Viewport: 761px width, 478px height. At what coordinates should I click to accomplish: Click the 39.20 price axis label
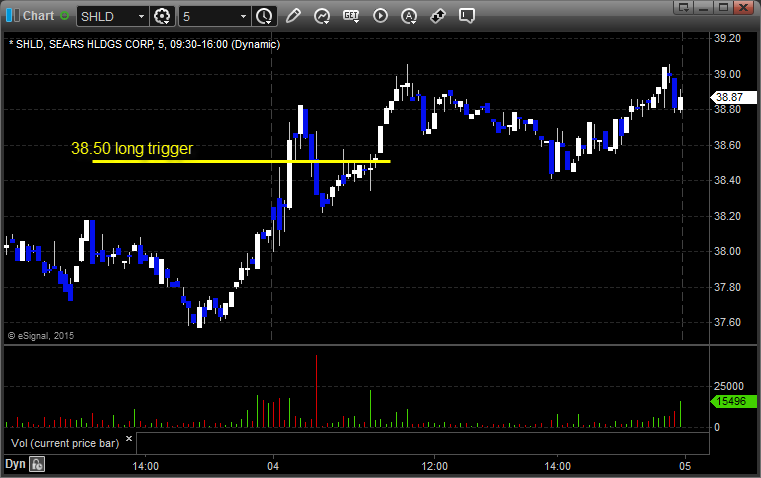tap(727, 38)
